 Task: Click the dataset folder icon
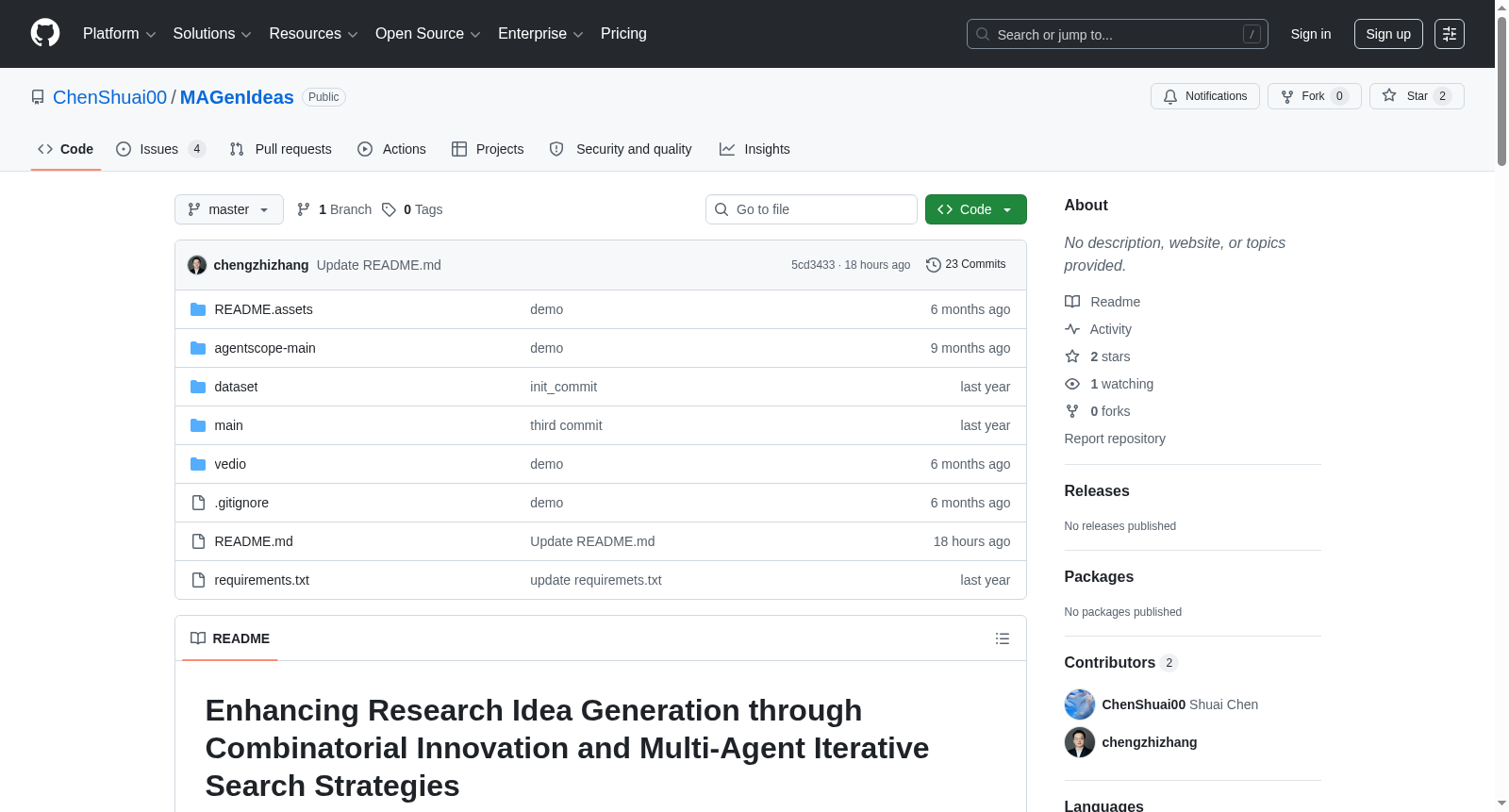(x=198, y=387)
